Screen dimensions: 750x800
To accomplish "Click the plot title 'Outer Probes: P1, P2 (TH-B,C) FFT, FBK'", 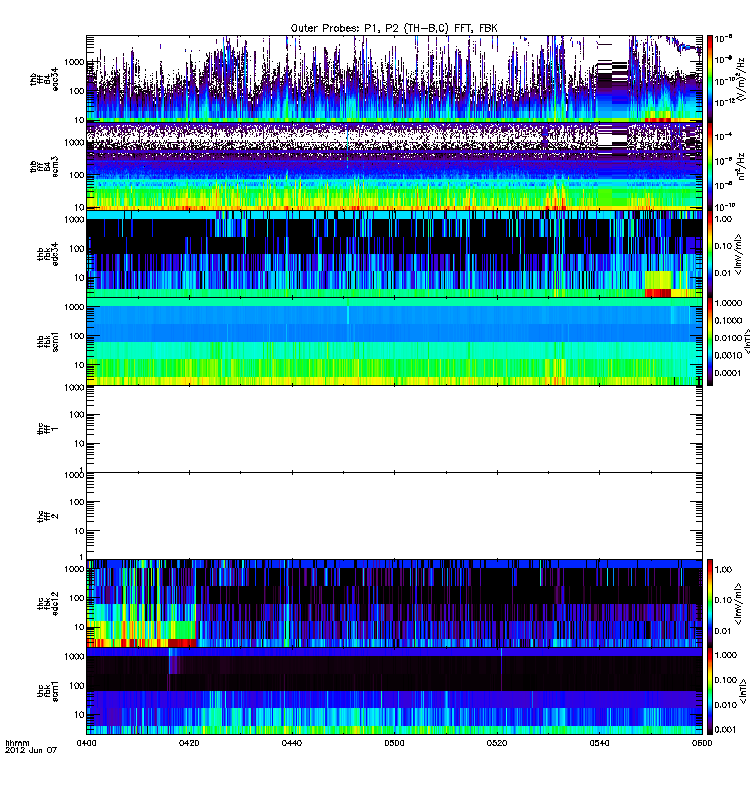I will [x=394, y=28].
